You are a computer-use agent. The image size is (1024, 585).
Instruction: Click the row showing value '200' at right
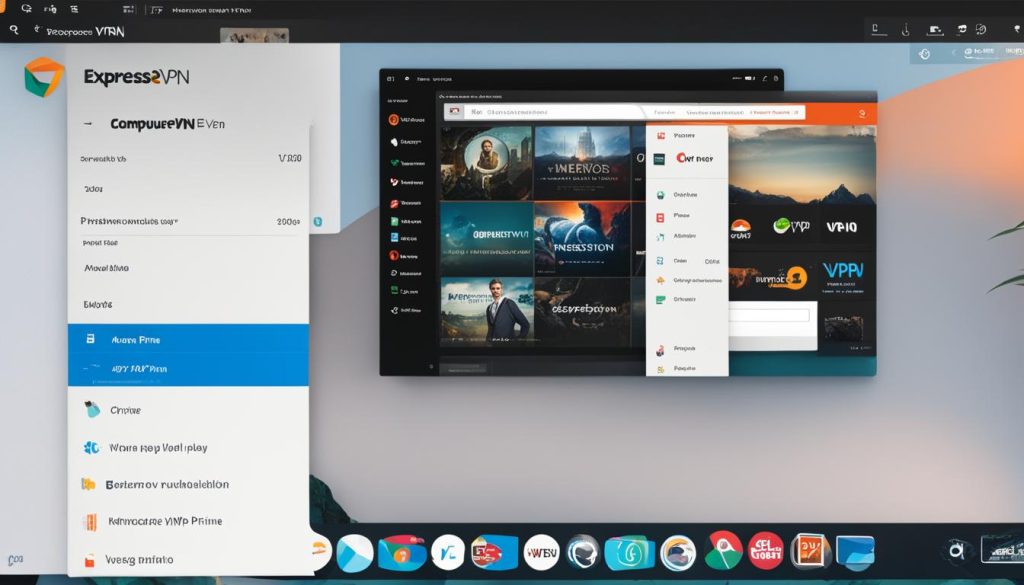(x=189, y=222)
